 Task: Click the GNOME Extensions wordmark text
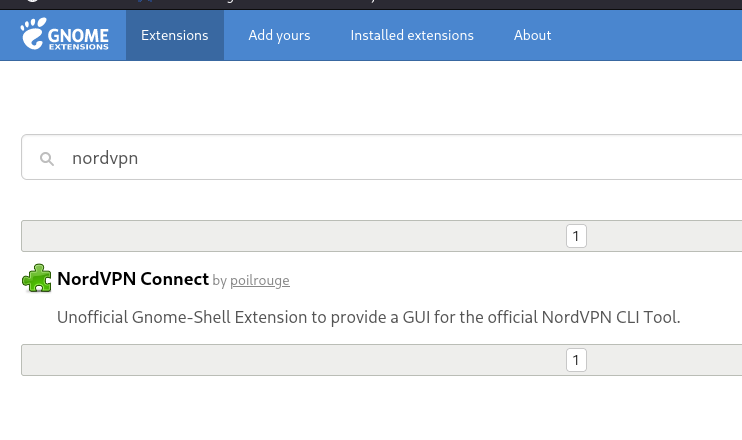point(80,37)
